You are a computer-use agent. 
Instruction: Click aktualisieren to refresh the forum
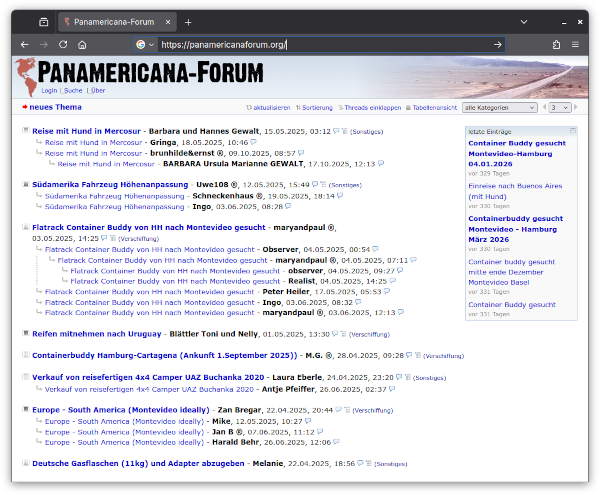[268, 108]
